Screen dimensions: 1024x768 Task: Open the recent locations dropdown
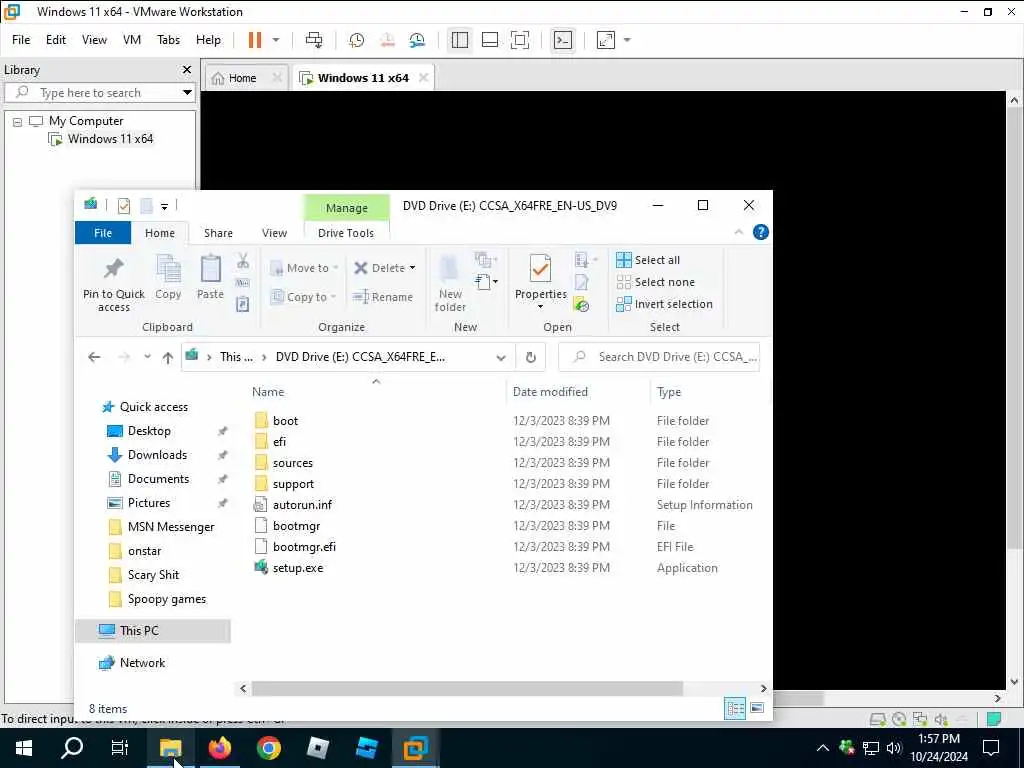pyautogui.click(x=148, y=357)
